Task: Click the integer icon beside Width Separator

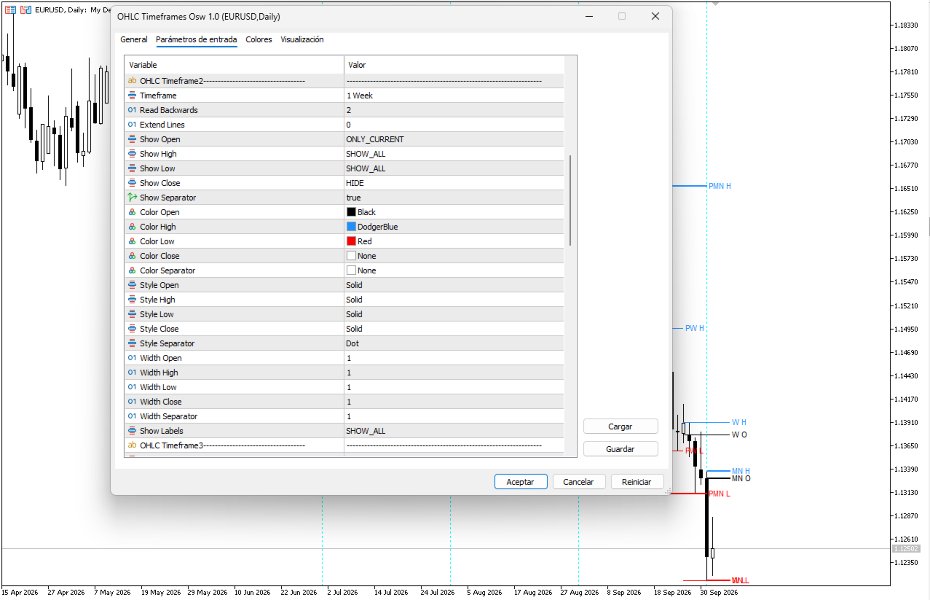Action: pos(132,416)
